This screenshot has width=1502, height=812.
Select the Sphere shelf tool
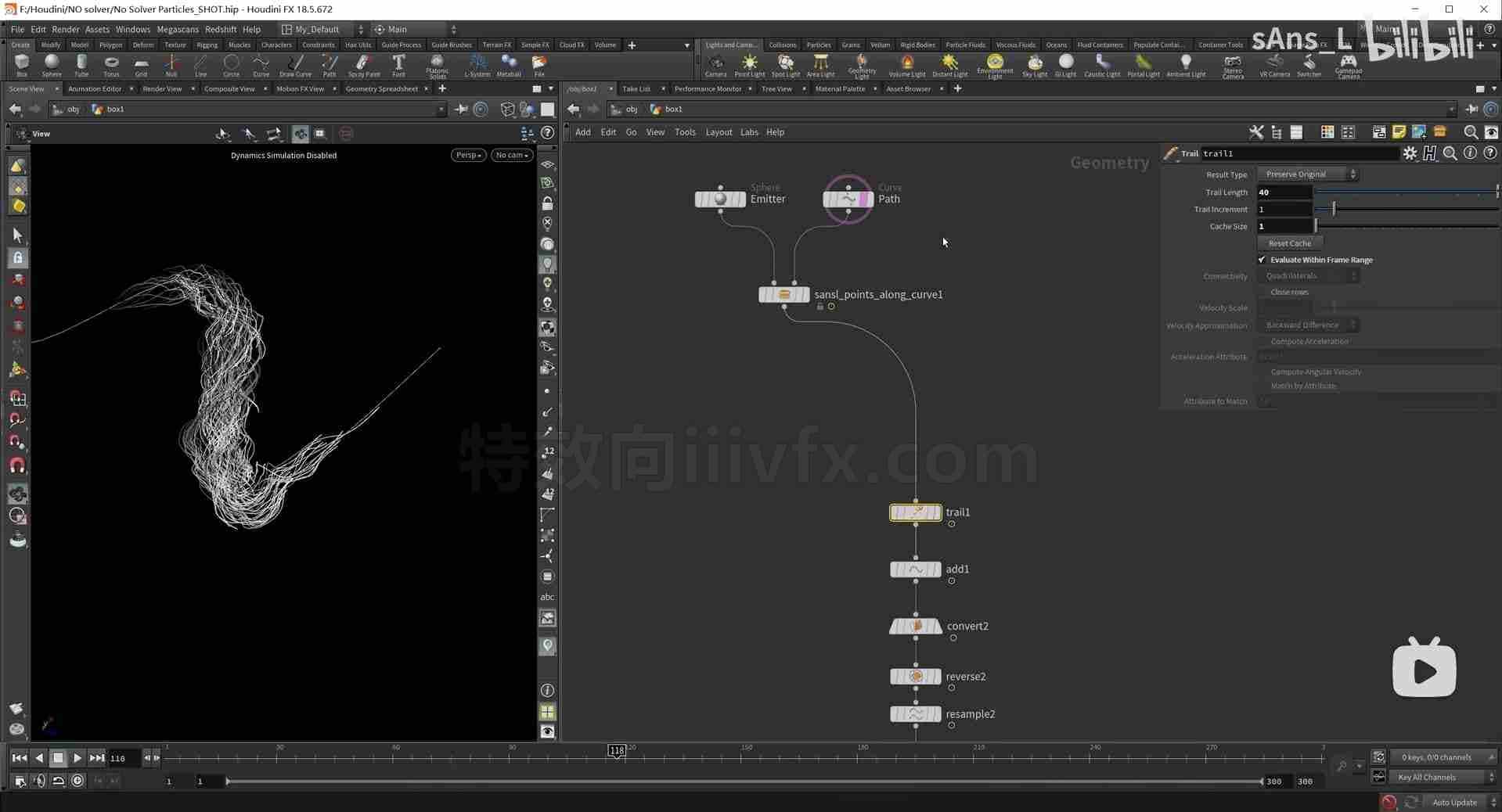coord(52,65)
